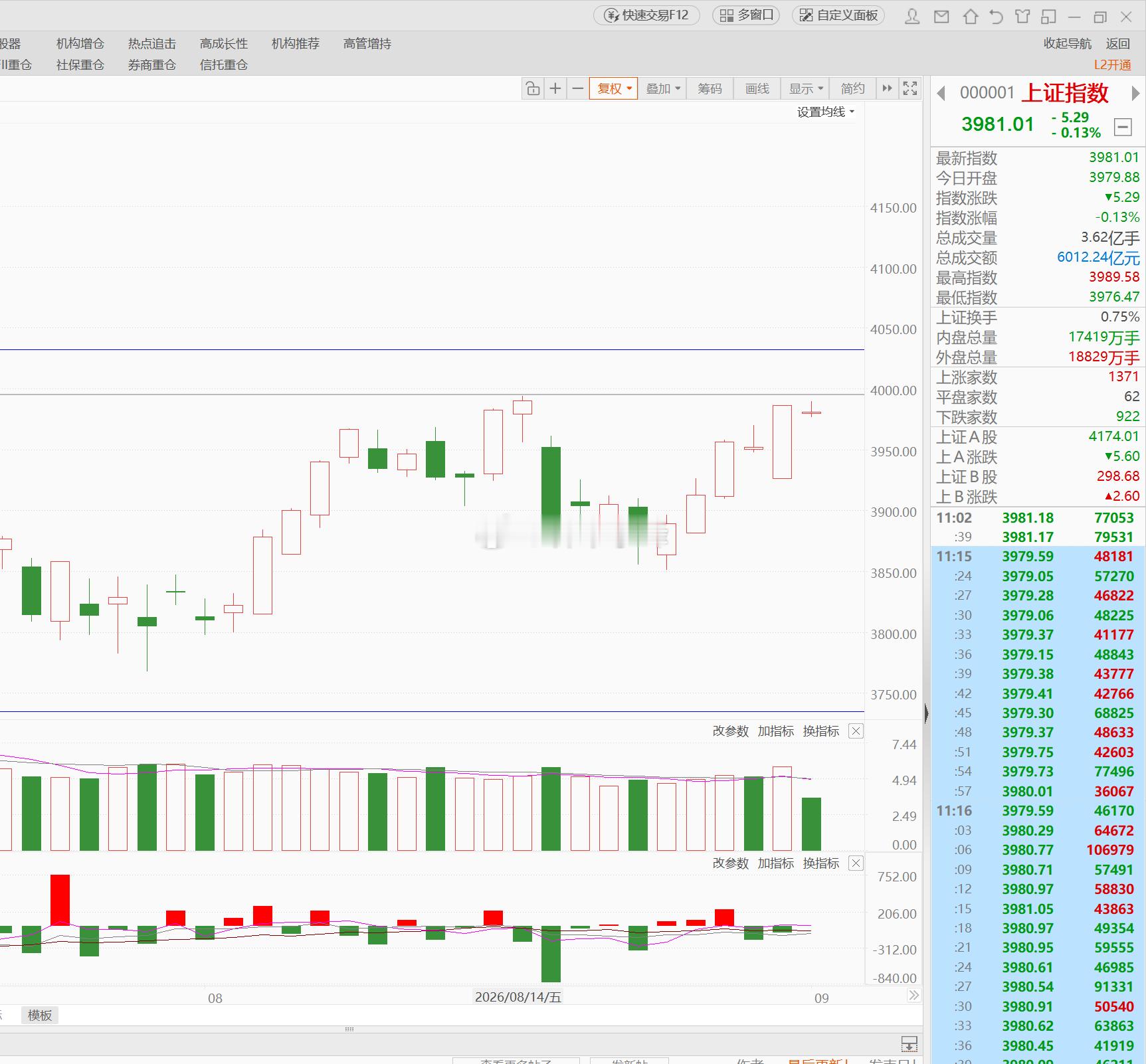The height and width of the screenshot is (1064, 1146).
Task: Click the horizontal splitter grip below 模板
Action: pyautogui.click(x=349, y=1029)
